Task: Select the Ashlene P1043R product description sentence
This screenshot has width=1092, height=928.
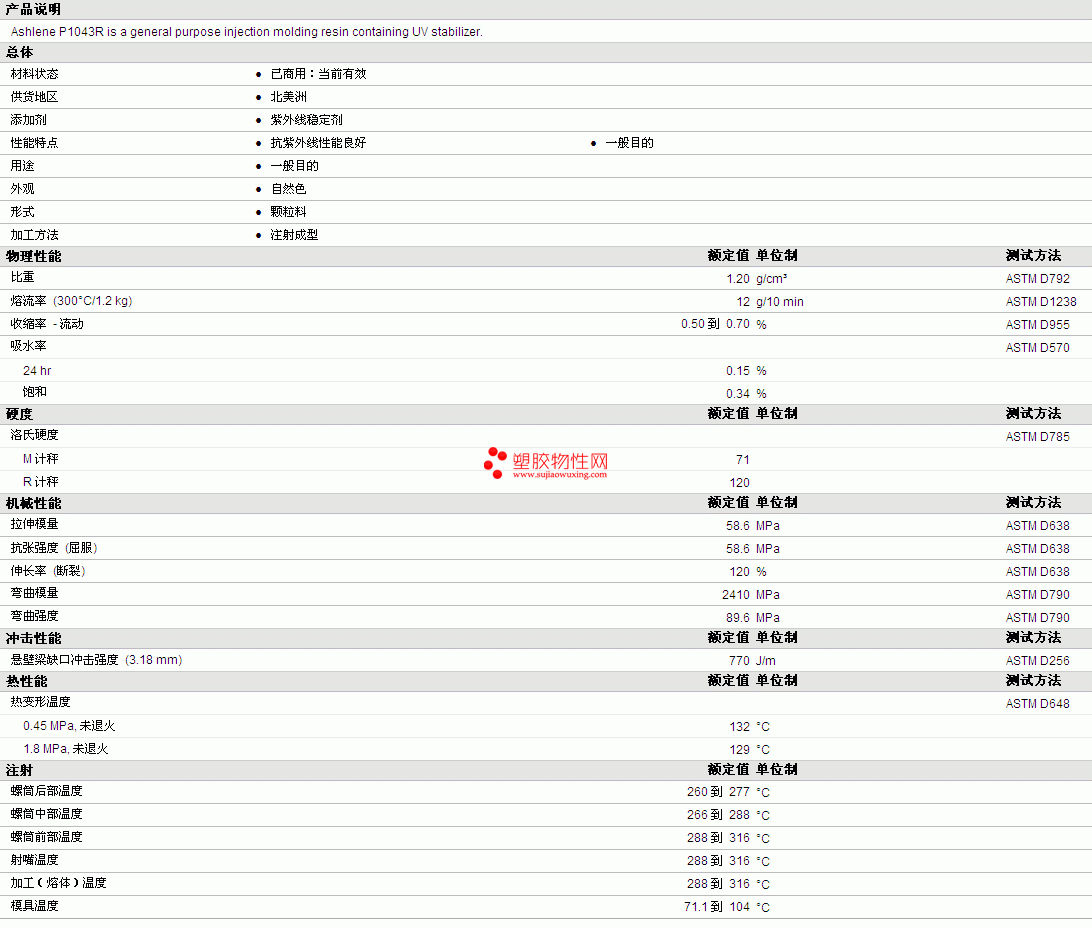Action: point(247,32)
